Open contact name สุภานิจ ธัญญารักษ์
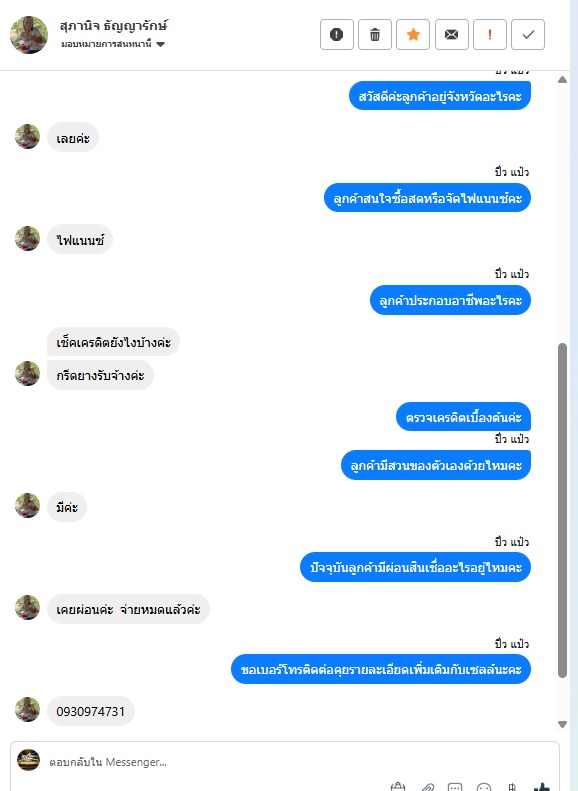Image resolution: width=578 pixels, height=791 pixels. pos(113,26)
